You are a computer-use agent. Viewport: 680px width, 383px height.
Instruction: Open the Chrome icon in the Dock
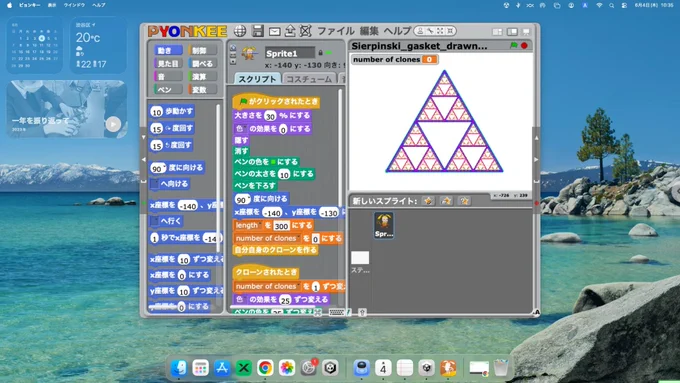(265, 368)
